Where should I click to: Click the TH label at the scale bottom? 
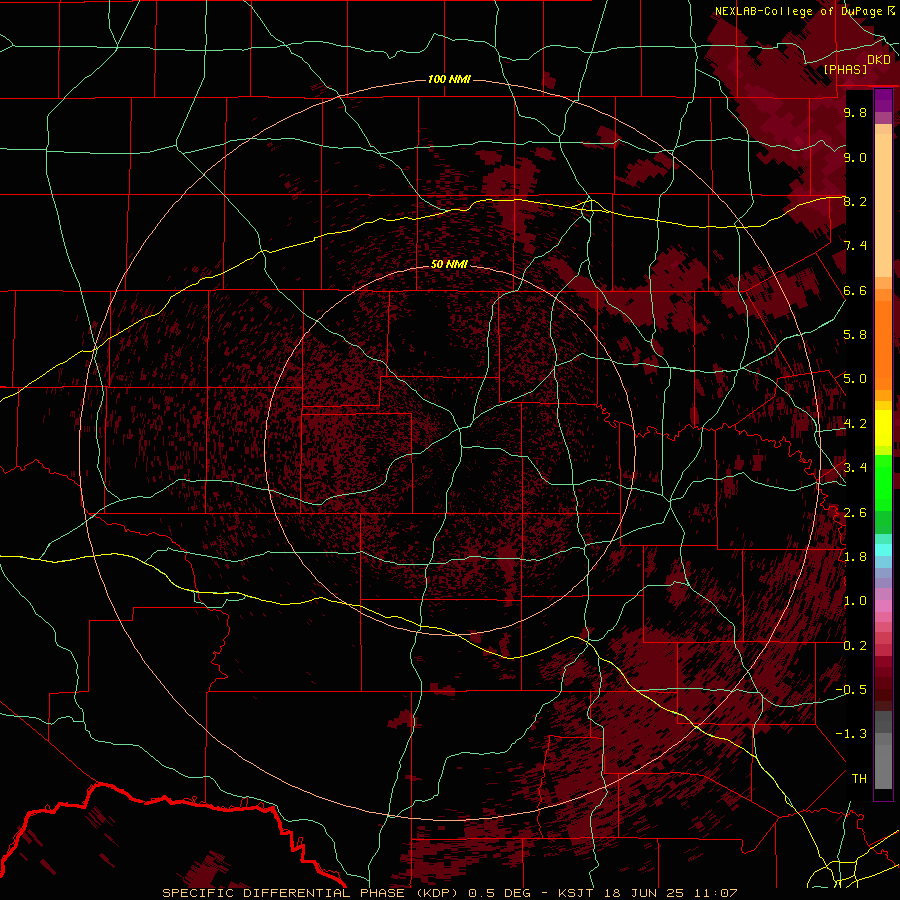point(859,779)
